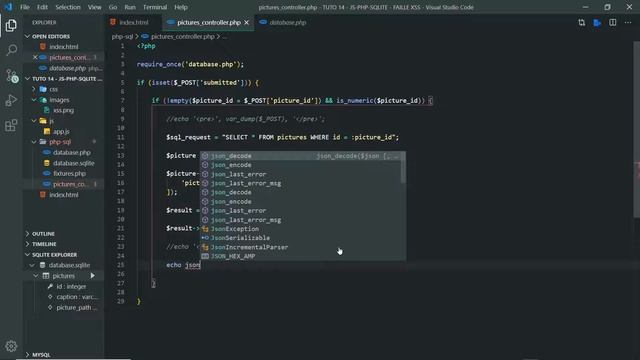The height and width of the screenshot is (360, 640).
Task: Open app.js file
Action: 61,131
